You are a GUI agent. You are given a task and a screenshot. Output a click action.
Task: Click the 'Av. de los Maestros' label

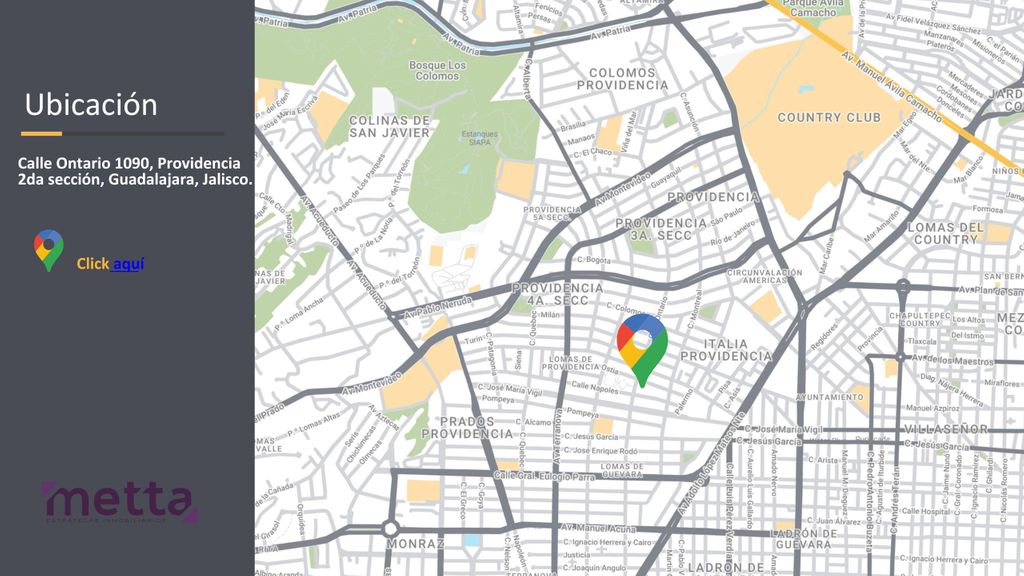point(953,360)
